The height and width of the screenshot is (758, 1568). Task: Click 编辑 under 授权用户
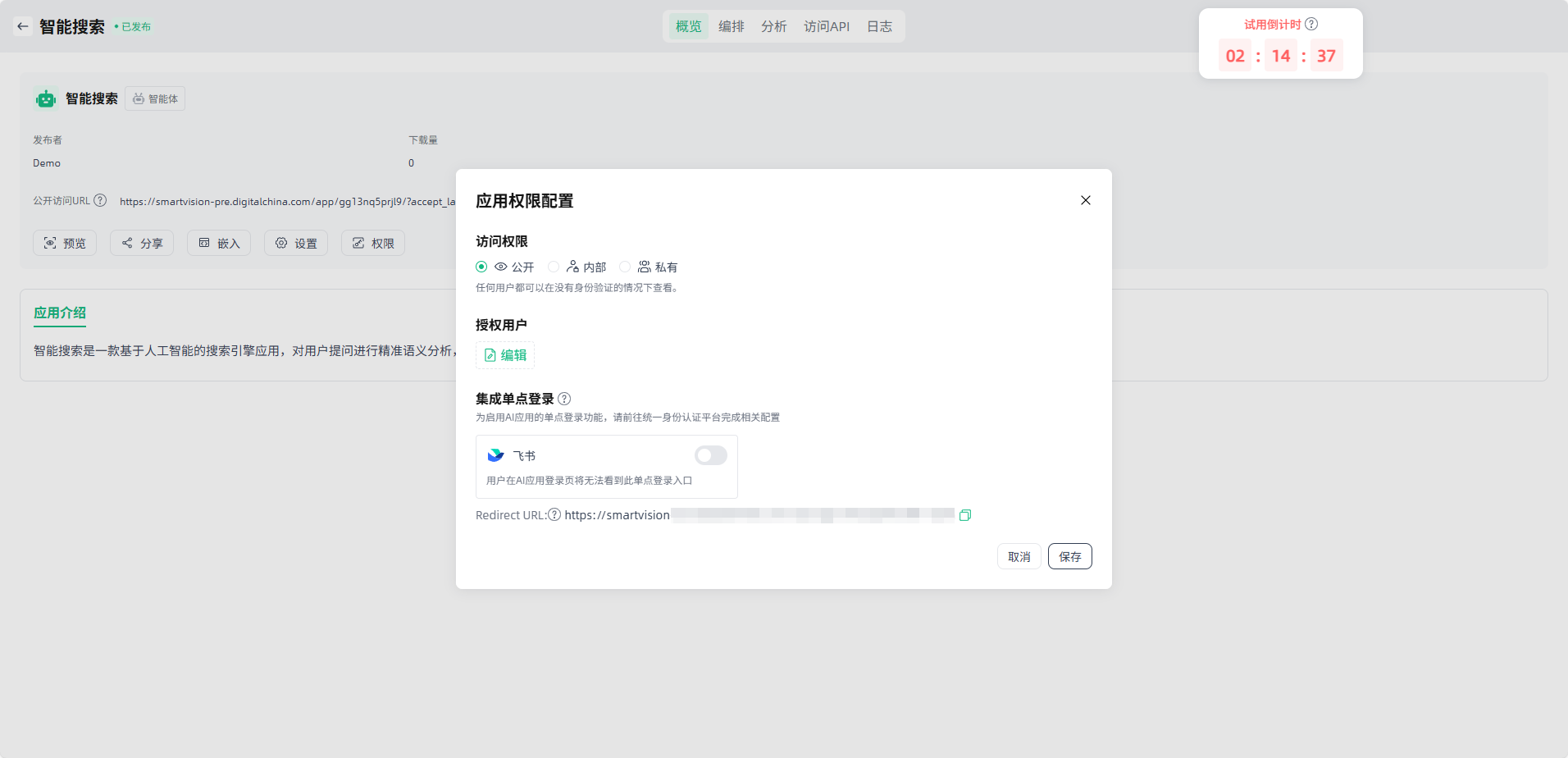tap(505, 355)
